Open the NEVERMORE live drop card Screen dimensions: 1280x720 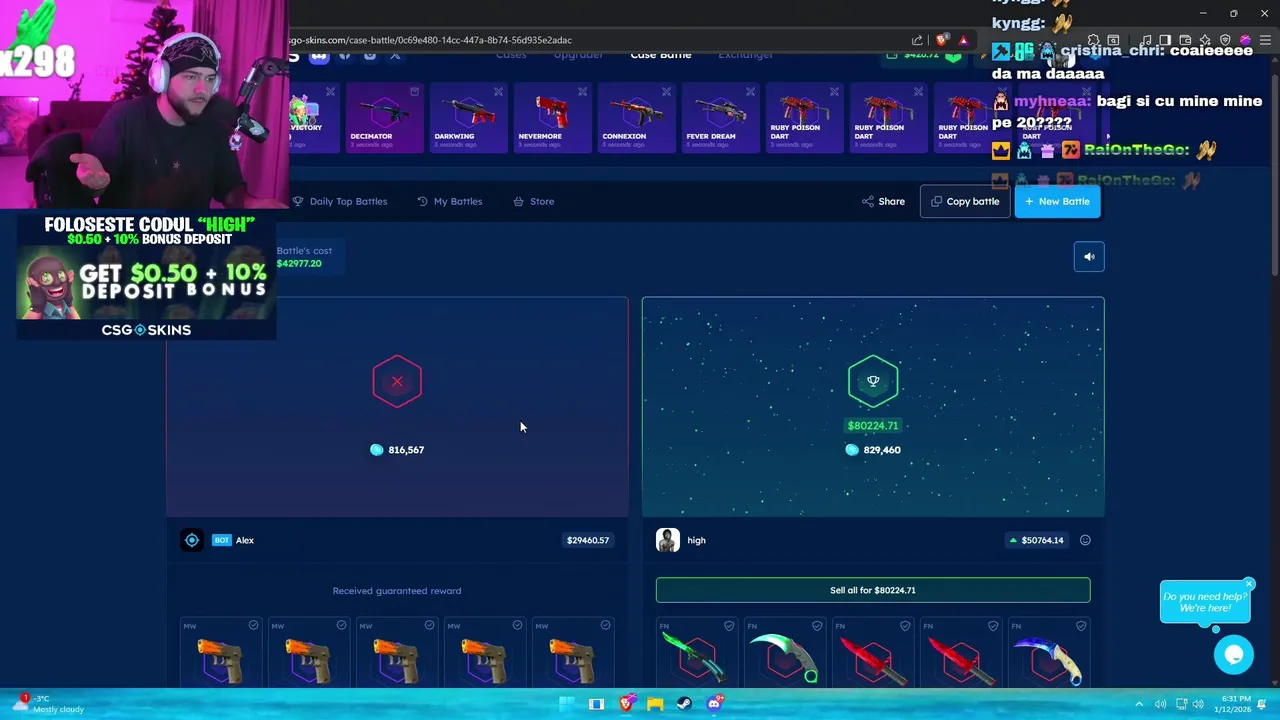tap(553, 118)
